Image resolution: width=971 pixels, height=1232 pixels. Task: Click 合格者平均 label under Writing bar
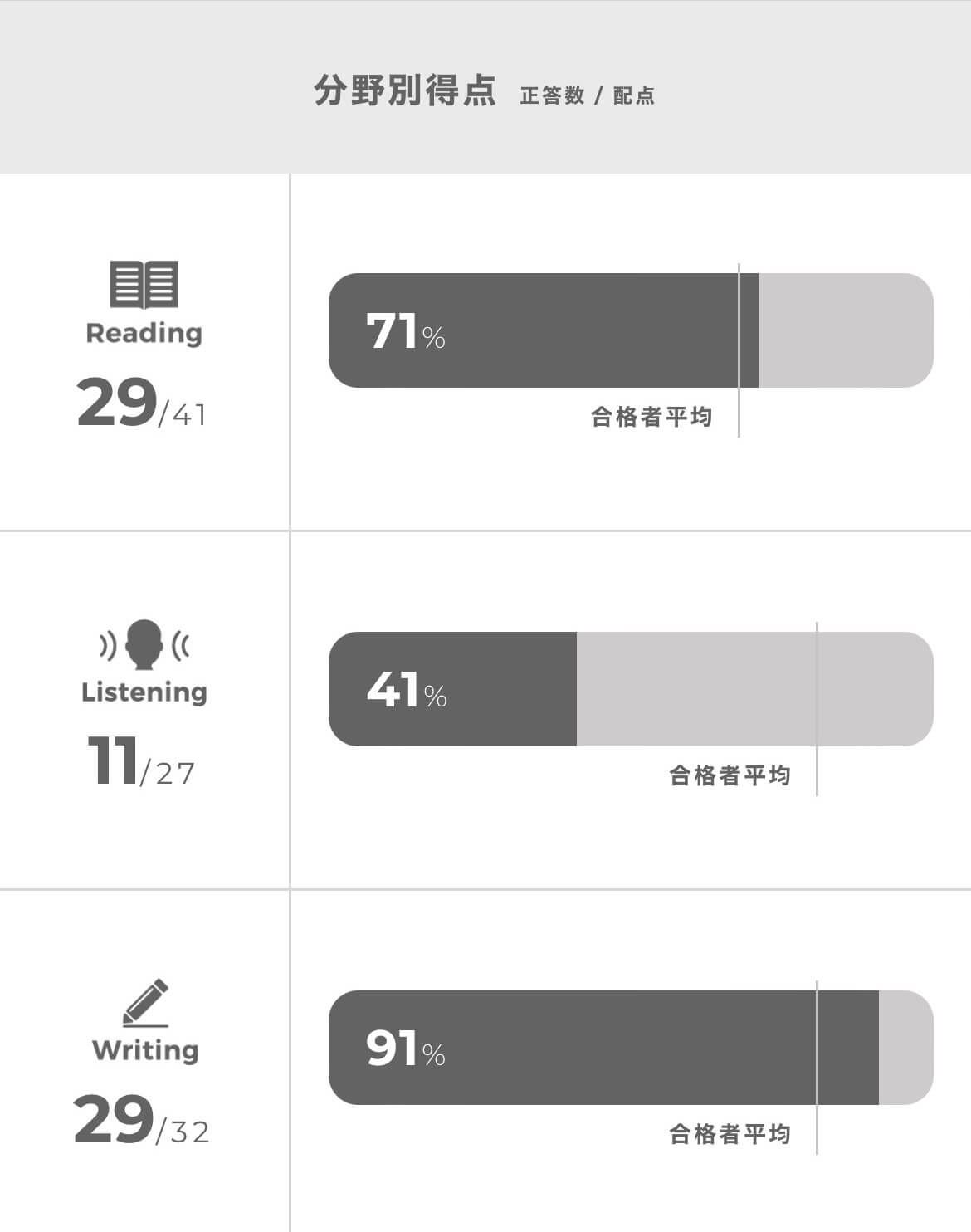(729, 1134)
